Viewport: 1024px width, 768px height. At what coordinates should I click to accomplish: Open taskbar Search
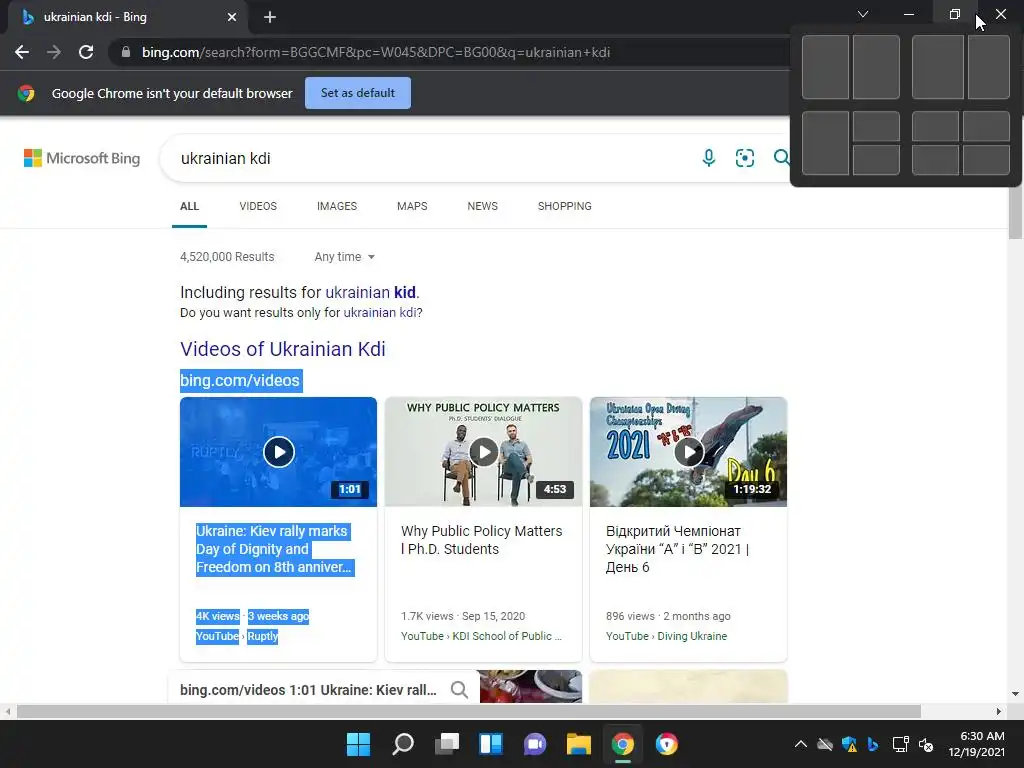point(403,744)
